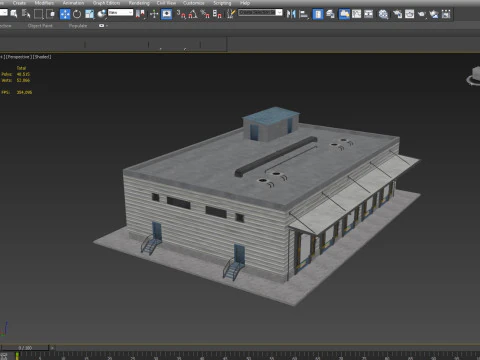Screen dimensions: 480x360
Task: Open the Curve Editor
Action: 357,14
